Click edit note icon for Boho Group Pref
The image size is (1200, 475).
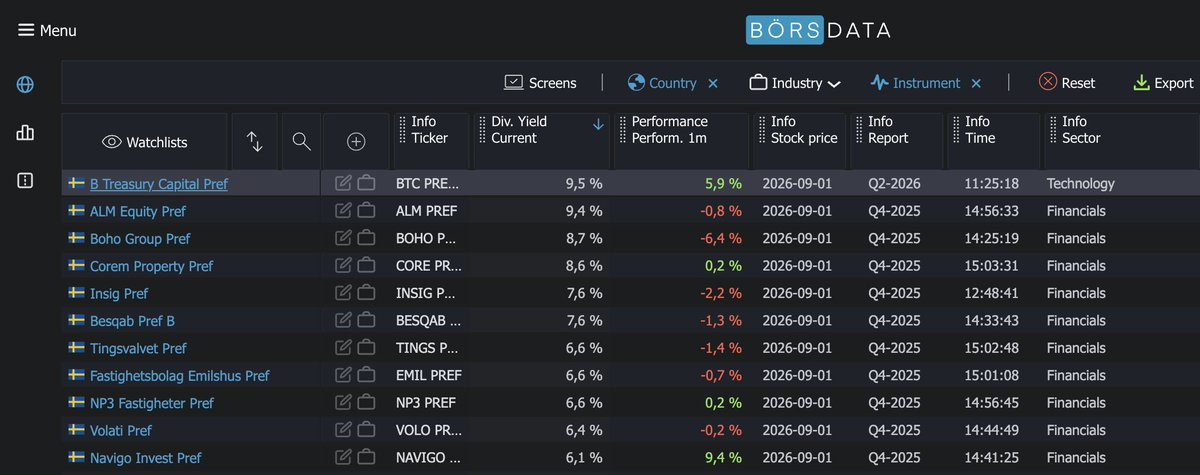pos(343,238)
